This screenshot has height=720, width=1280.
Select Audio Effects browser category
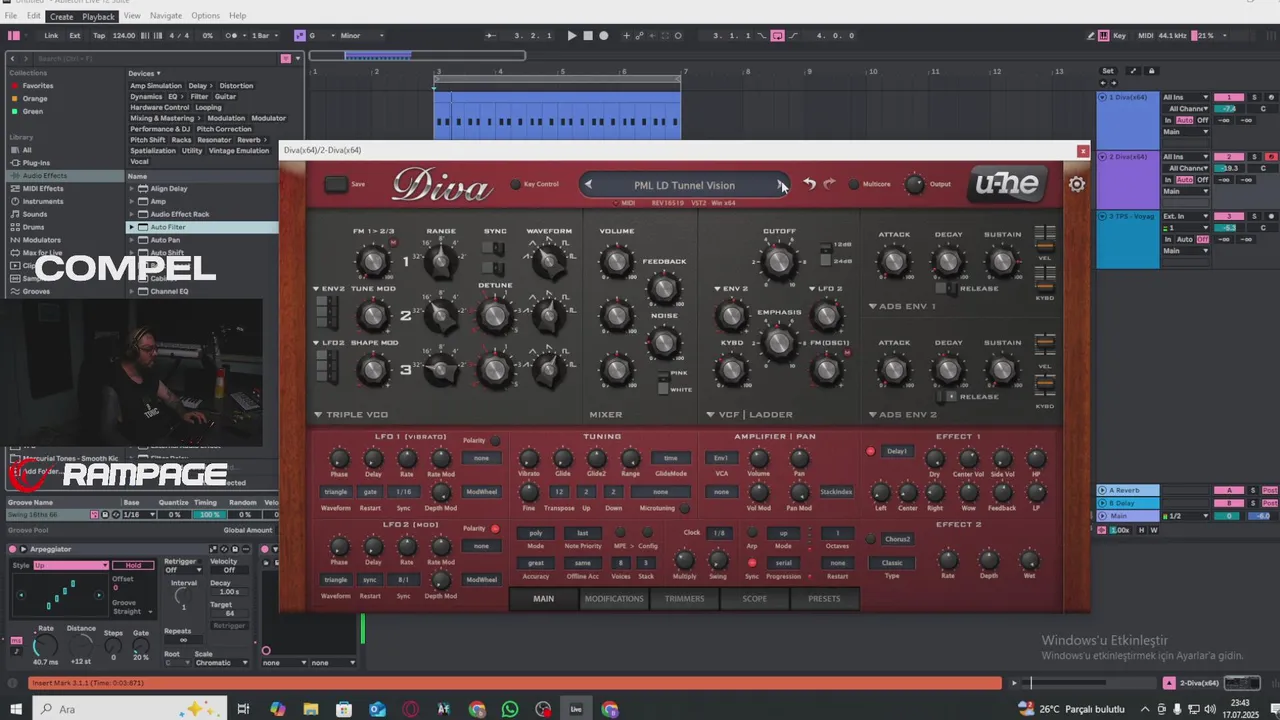click(x=45, y=175)
